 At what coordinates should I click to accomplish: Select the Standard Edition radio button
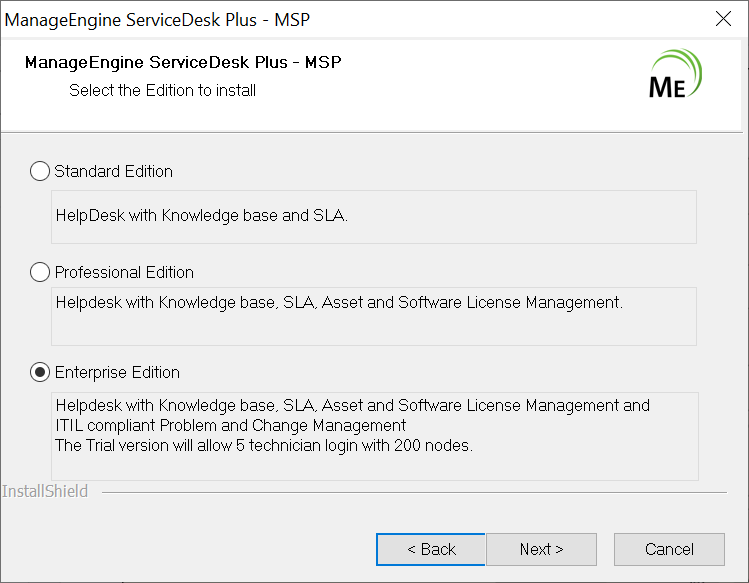(x=40, y=171)
